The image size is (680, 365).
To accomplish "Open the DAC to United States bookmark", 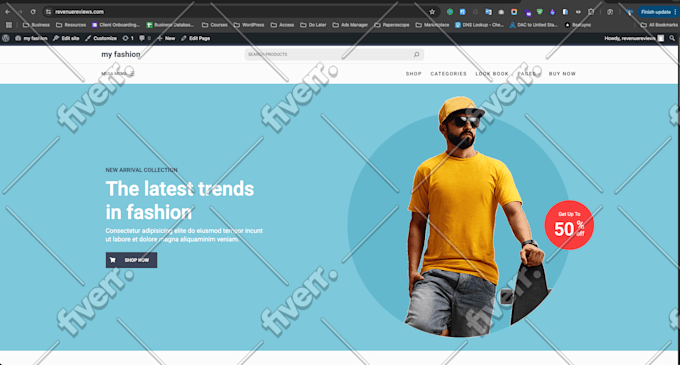I will click(x=533, y=25).
